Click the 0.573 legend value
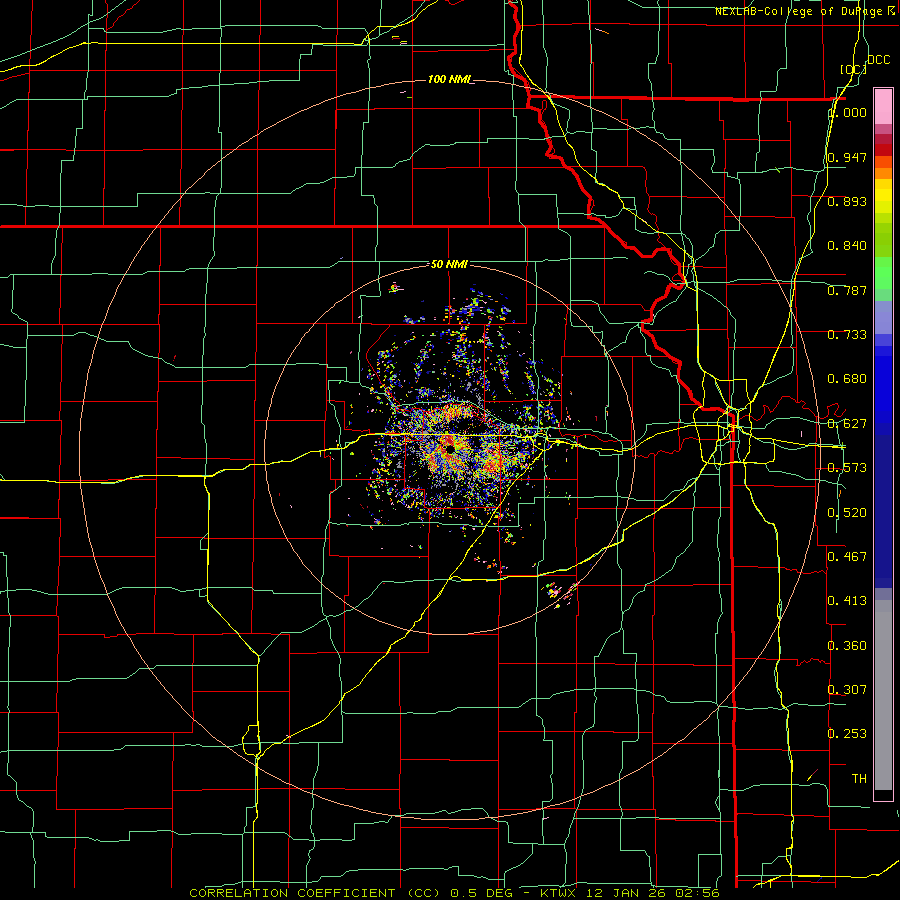Screen dimensions: 900x900 tap(847, 468)
